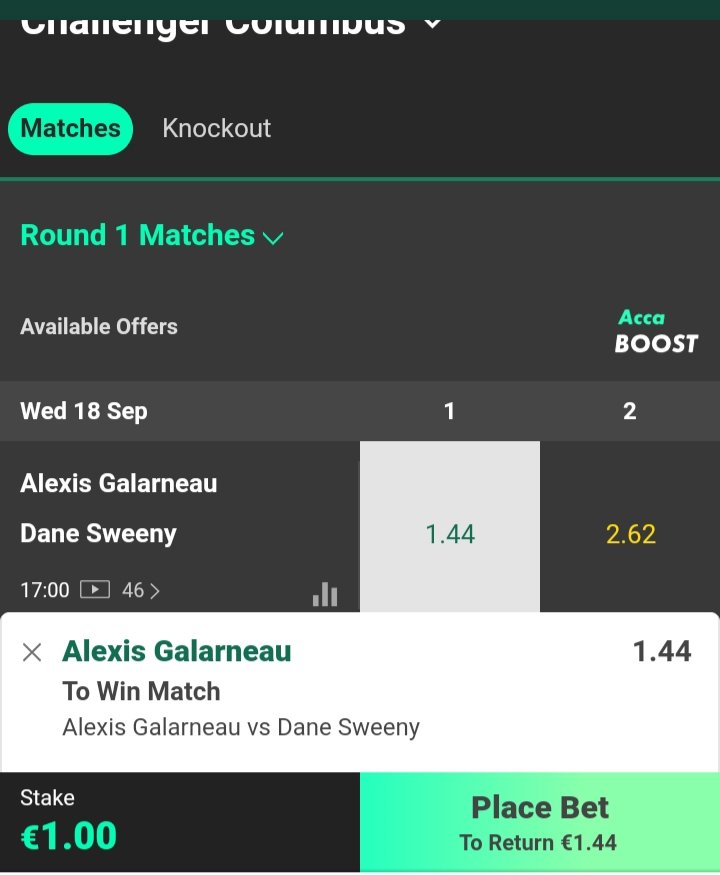Screen dimensions: 720x875
Task: Tap the Alexis Galarneau bet slip title
Action: [177, 652]
